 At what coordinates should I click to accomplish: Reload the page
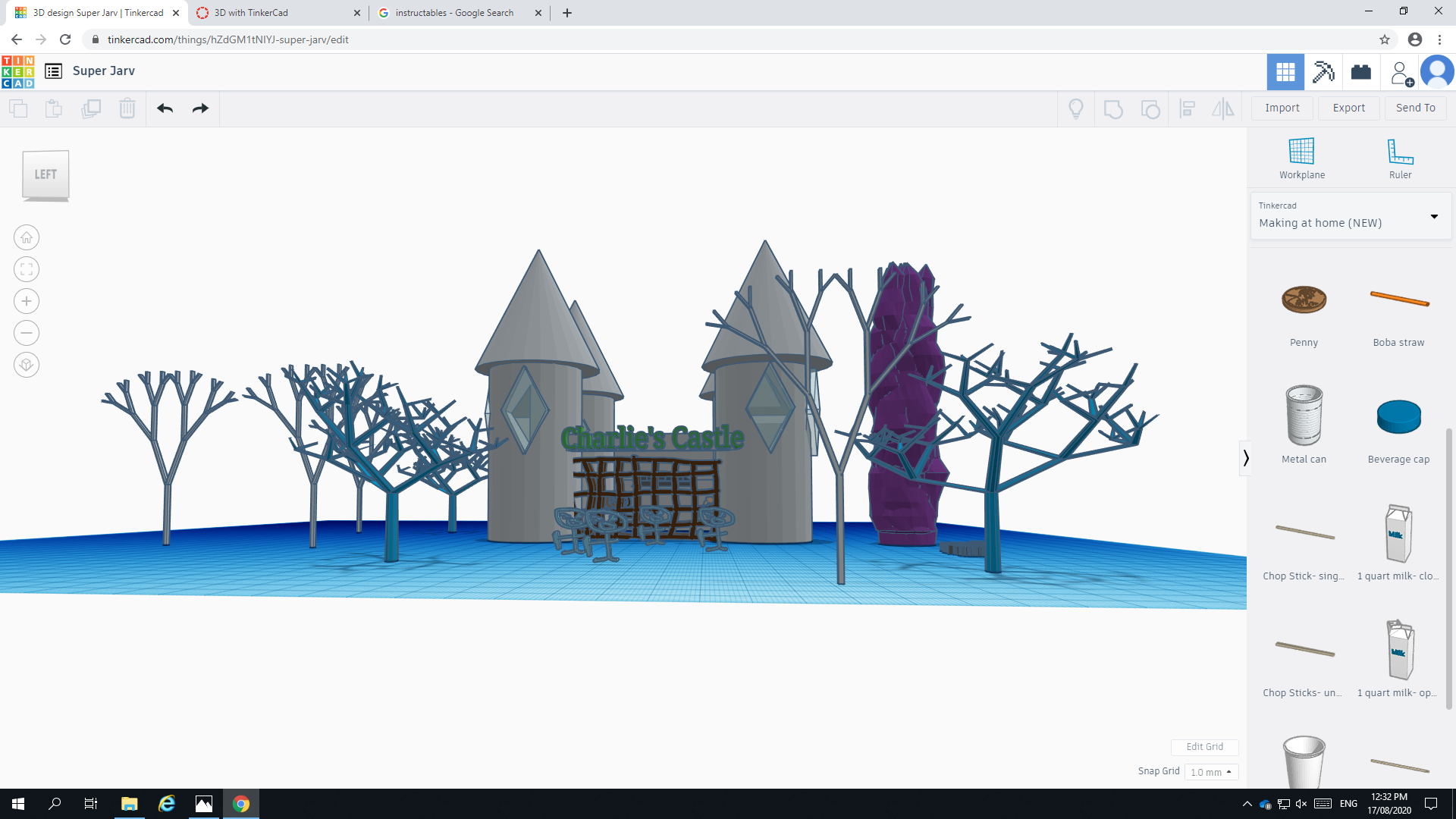coord(65,39)
